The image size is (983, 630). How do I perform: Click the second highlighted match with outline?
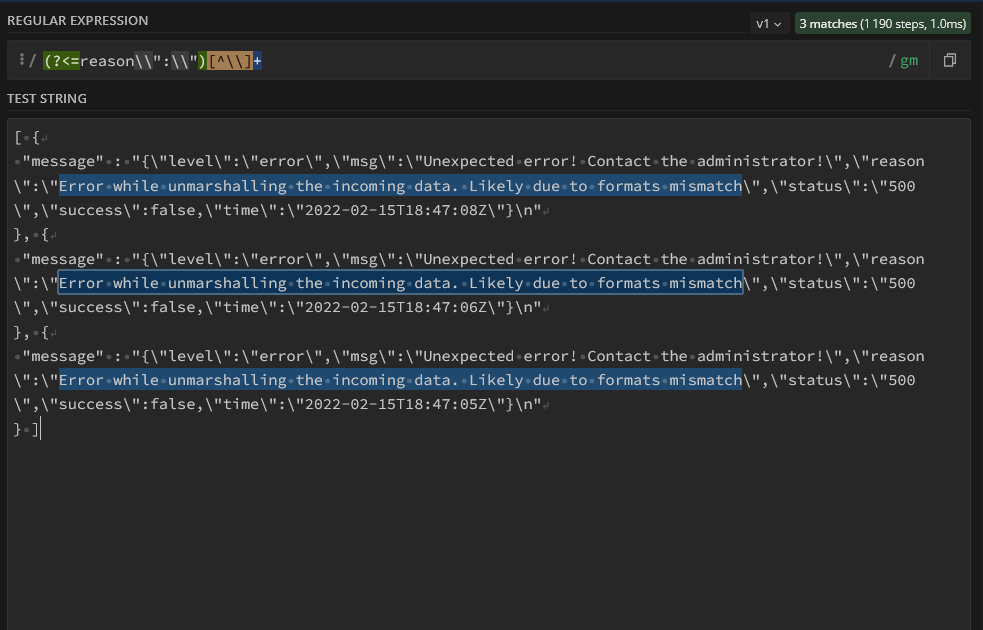tap(400, 283)
